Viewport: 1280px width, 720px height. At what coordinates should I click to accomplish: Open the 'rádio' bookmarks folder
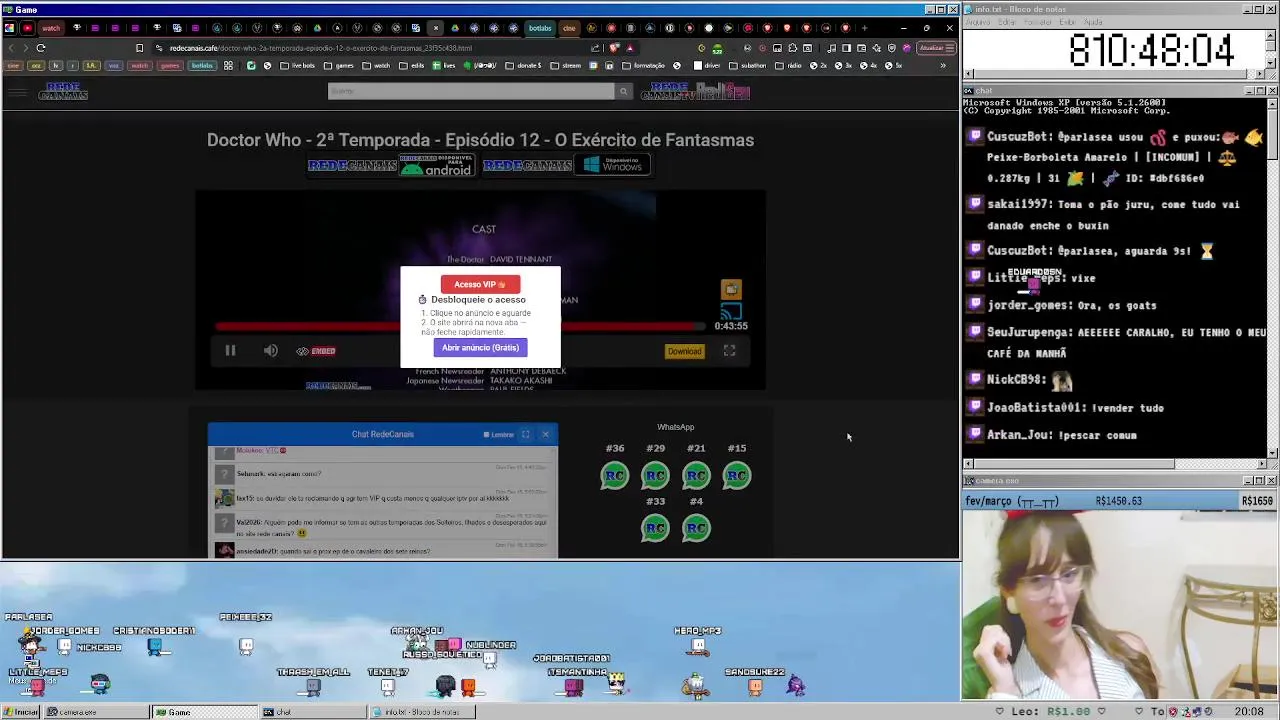789,66
